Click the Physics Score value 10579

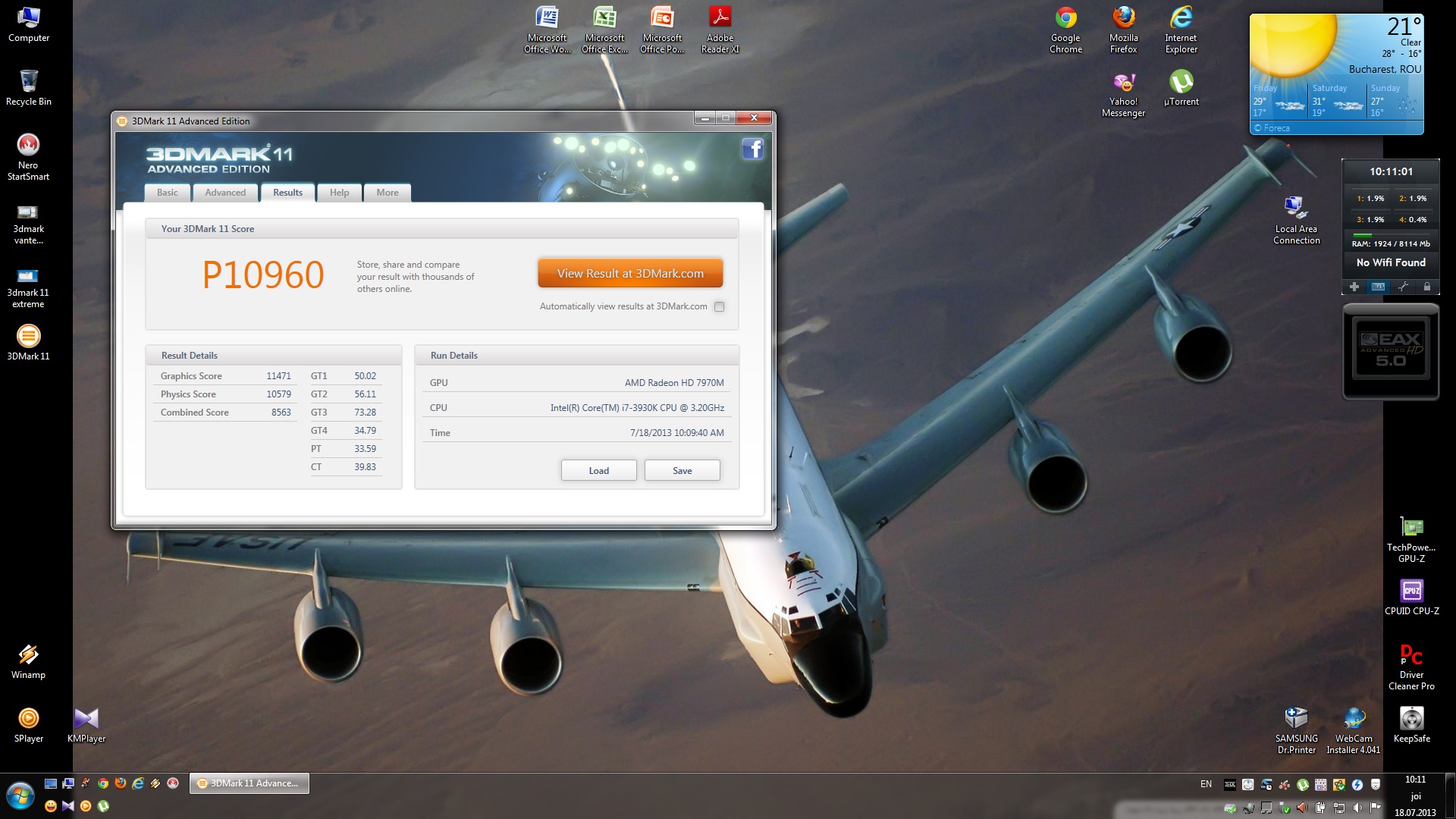point(278,394)
